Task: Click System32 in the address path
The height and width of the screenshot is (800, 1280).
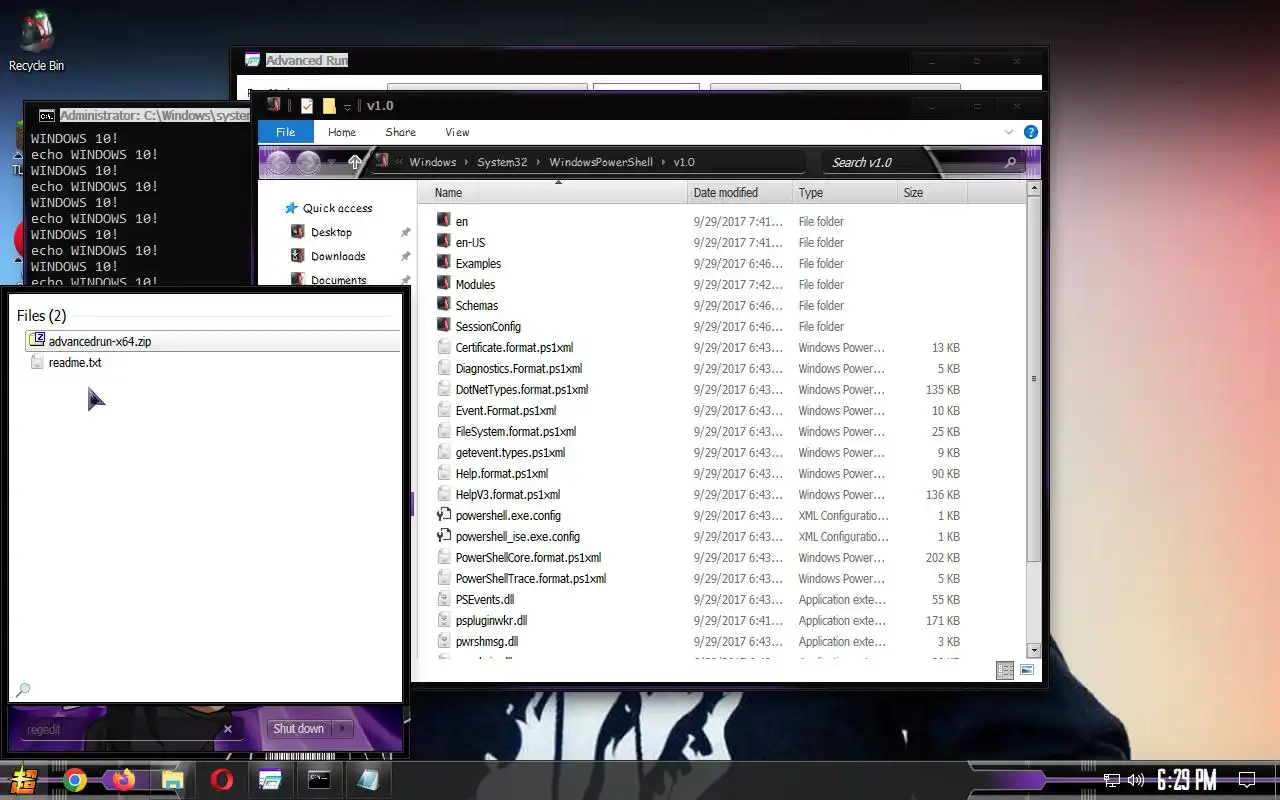Action: 502,162
